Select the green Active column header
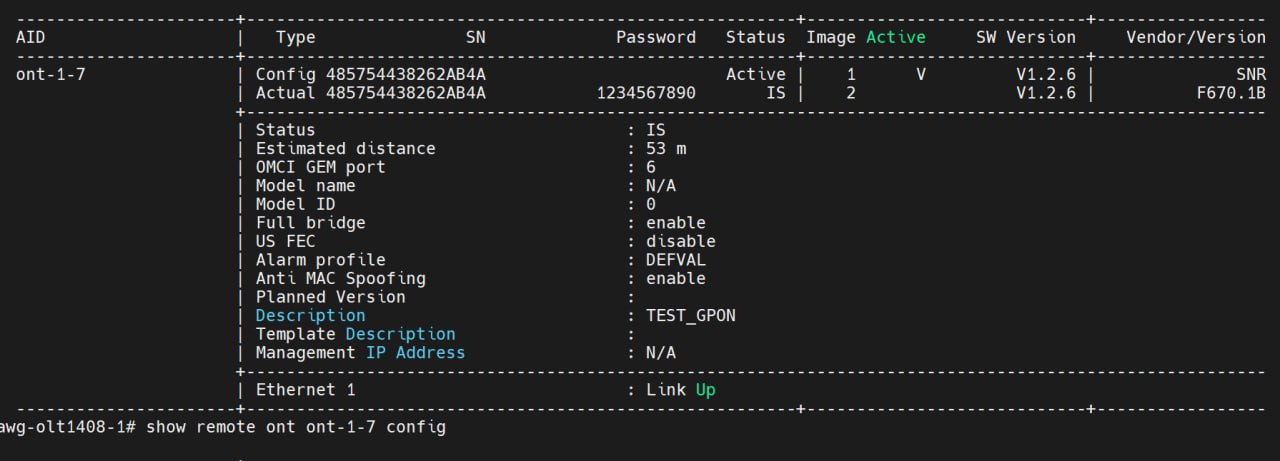 pos(895,37)
